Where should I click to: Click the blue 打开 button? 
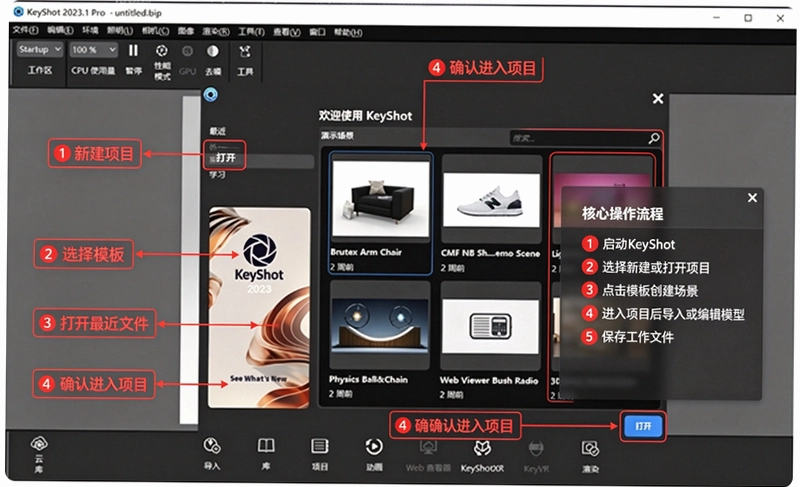coord(643,426)
